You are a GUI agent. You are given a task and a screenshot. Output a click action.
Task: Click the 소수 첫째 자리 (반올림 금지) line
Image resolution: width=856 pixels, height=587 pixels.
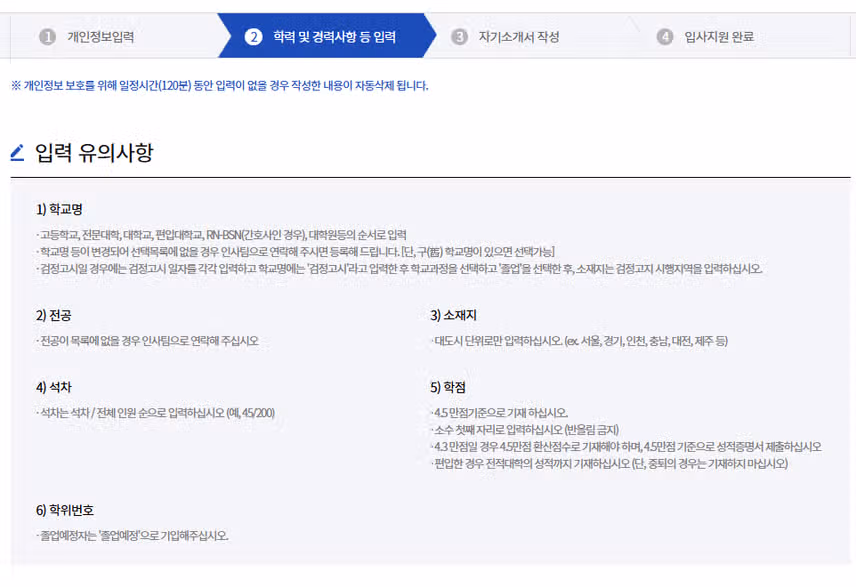click(525, 430)
